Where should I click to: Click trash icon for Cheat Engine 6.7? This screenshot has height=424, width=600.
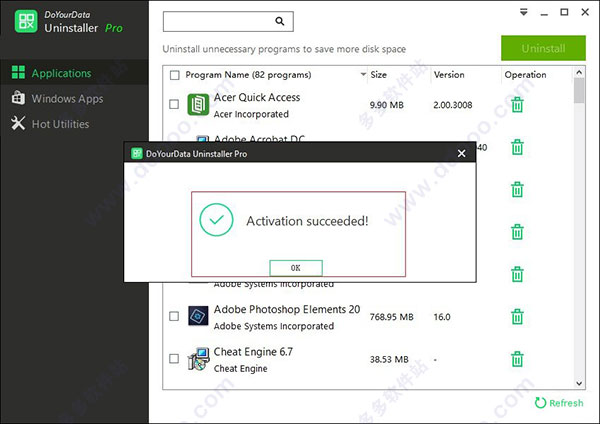click(517, 359)
